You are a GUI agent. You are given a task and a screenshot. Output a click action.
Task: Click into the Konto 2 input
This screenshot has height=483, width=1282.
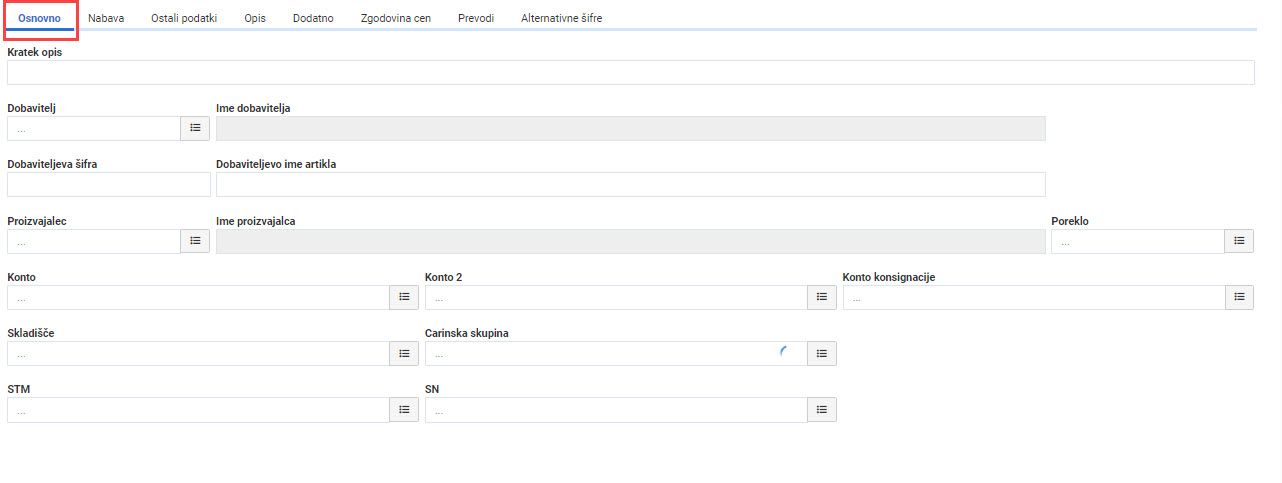[x=616, y=297]
